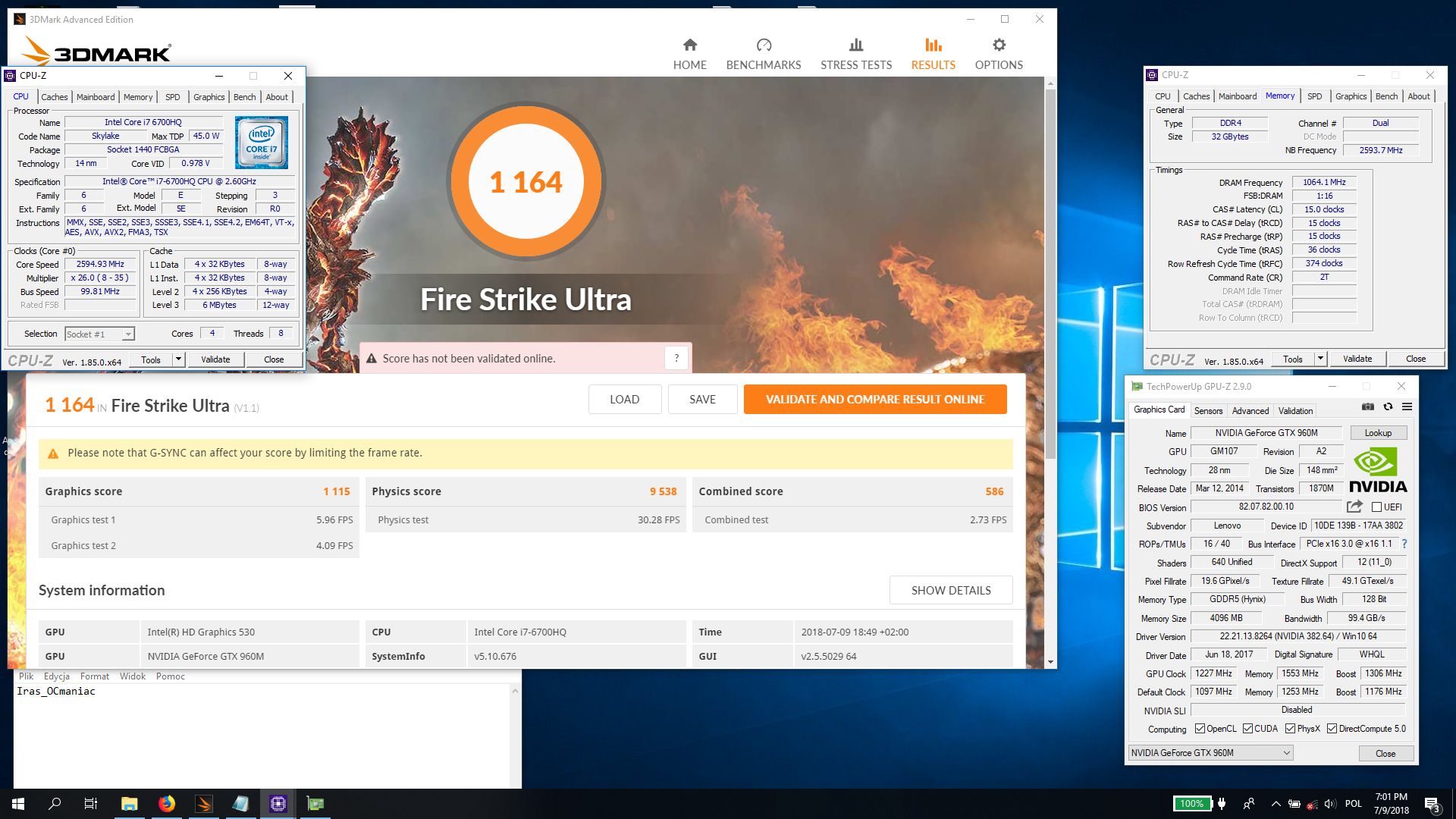This screenshot has width=1456, height=819.
Task: Click the bus interface question mark
Action: 1404,544
